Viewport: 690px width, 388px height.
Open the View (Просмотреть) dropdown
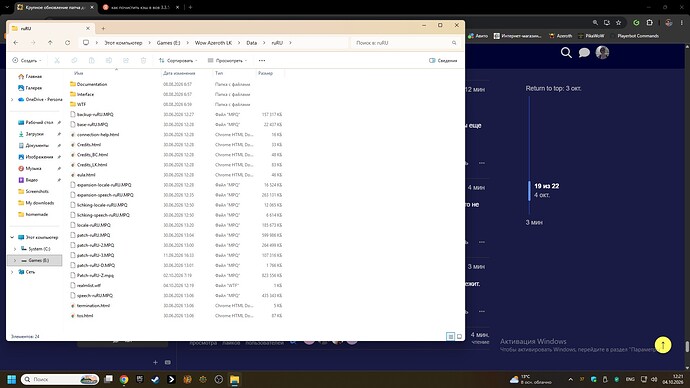tap(228, 61)
